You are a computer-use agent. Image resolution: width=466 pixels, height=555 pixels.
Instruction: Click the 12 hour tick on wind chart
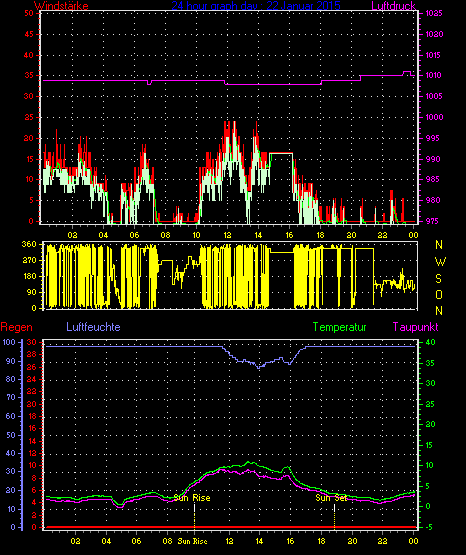tap(227, 235)
